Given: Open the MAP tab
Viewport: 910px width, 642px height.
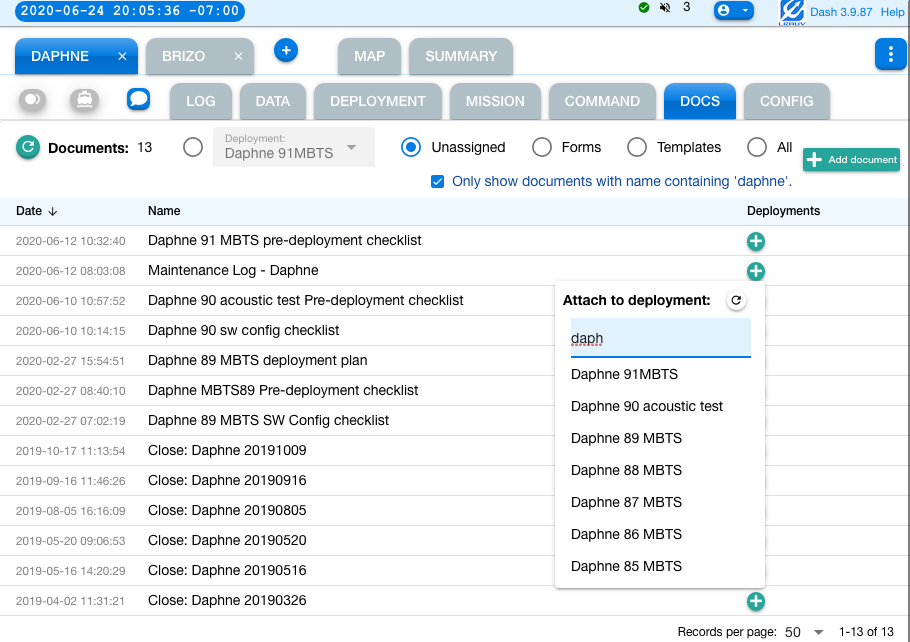Looking at the screenshot, I should pos(369,56).
